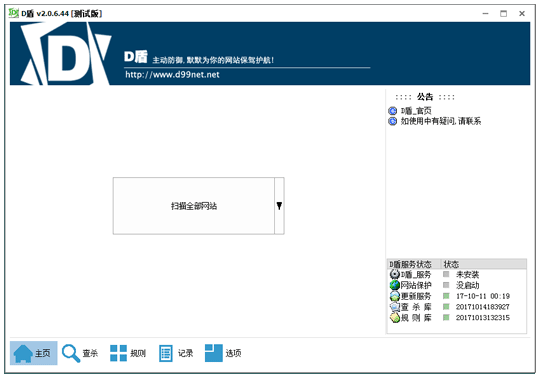Open the 选项 options tab
Image resolution: width=544 pixels, height=383 pixels.
(x=223, y=353)
